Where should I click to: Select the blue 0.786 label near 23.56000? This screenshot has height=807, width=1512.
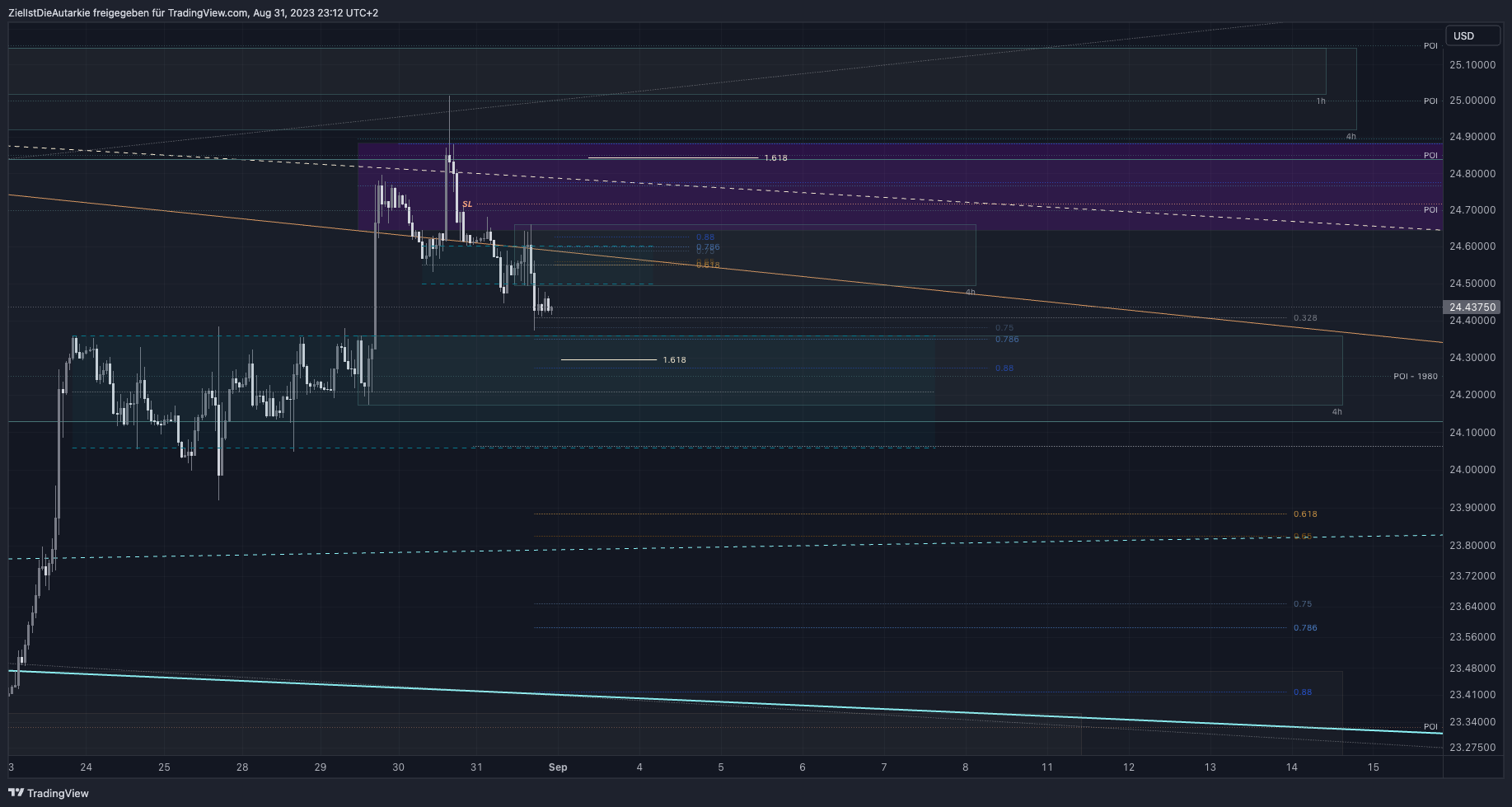point(1305,627)
